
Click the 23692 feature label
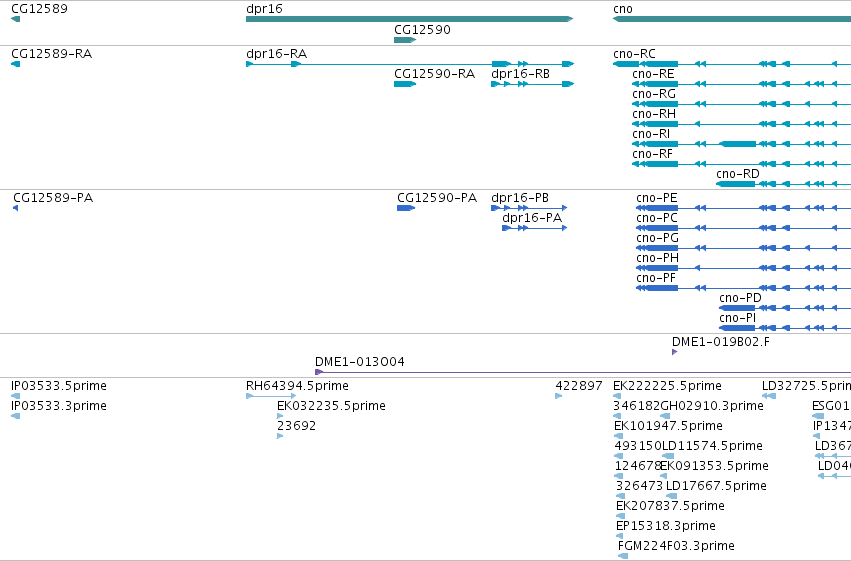(x=296, y=426)
